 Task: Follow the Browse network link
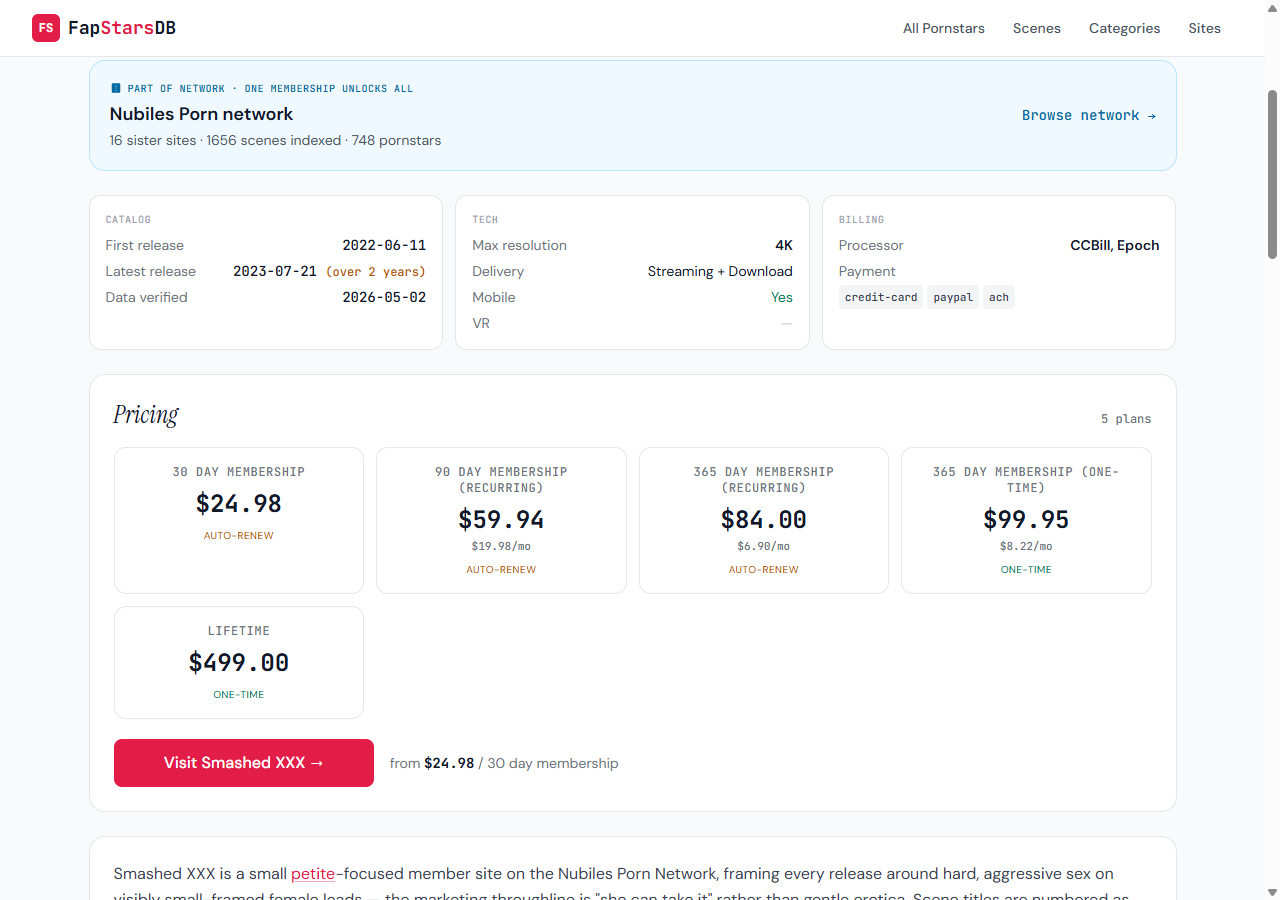click(x=1089, y=115)
